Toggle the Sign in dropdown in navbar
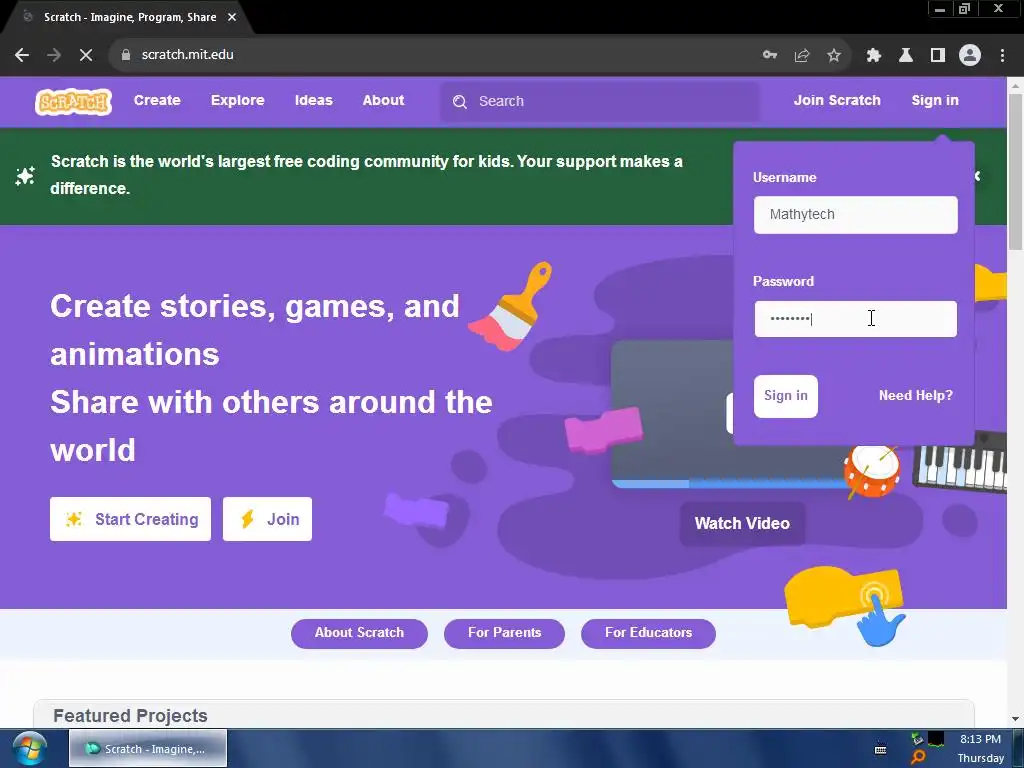This screenshot has width=1024, height=768. point(935,101)
